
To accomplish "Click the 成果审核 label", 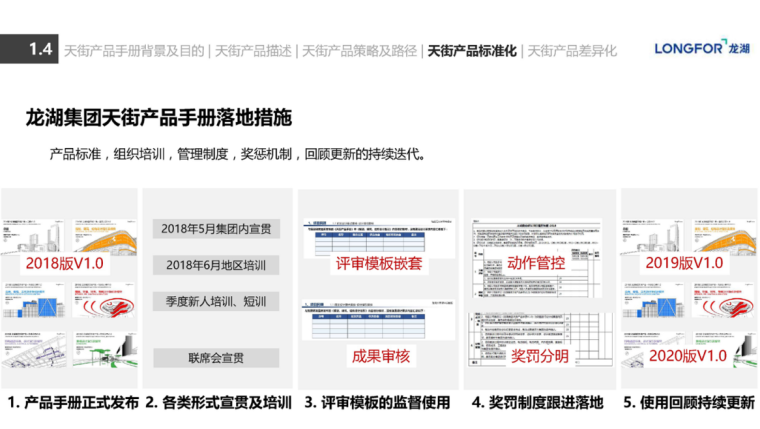I will [x=377, y=356].
